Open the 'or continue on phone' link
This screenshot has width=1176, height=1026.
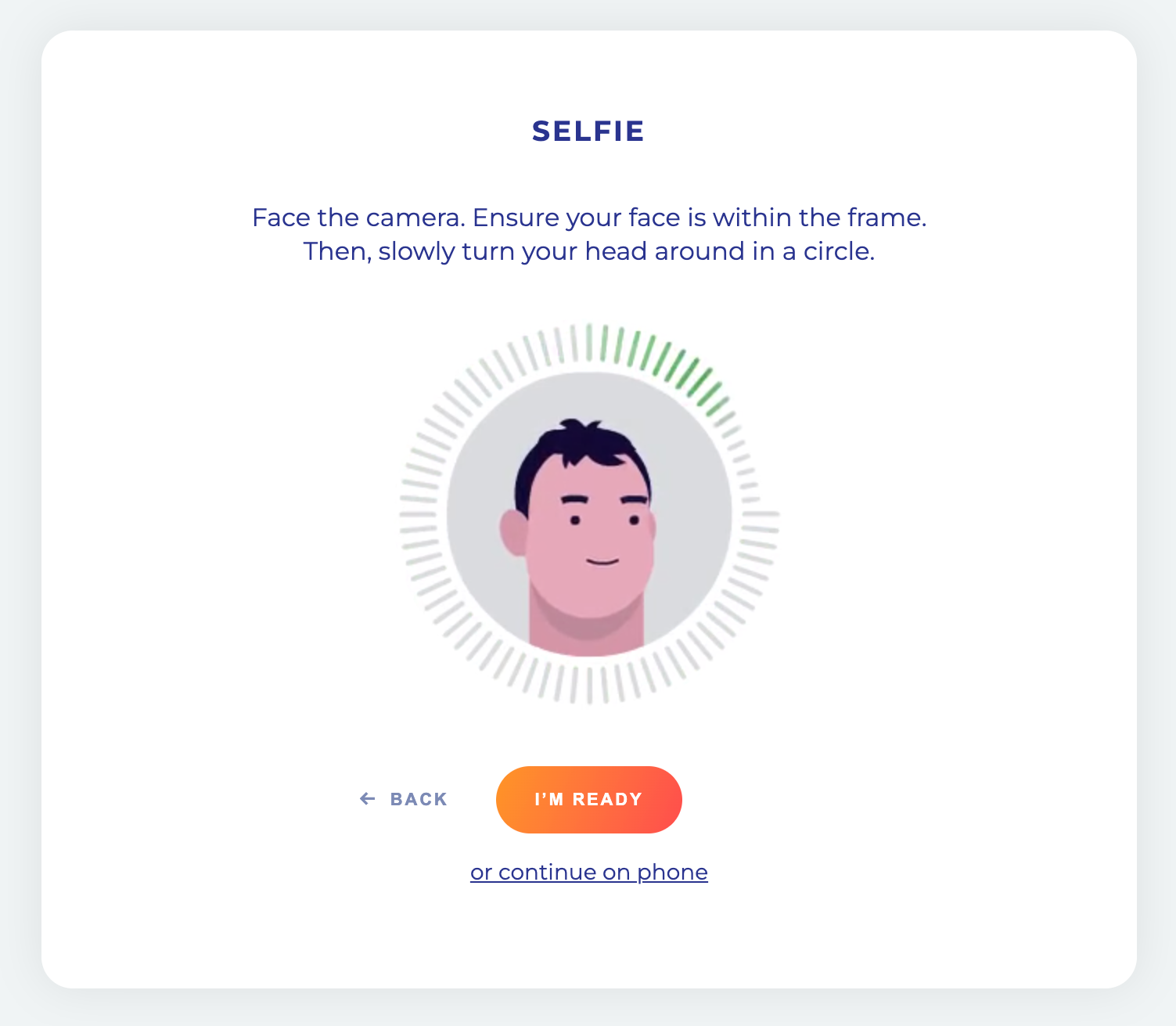[589, 872]
